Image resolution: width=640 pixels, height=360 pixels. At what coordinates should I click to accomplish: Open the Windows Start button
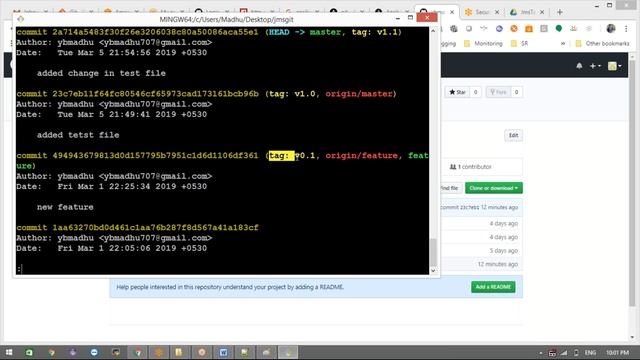pos(9,352)
